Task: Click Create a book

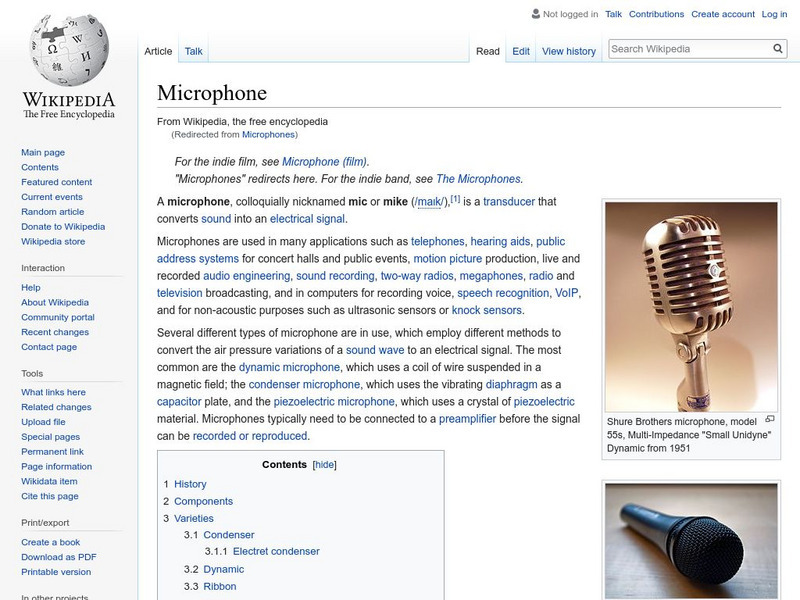Action: [x=51, y=542]
